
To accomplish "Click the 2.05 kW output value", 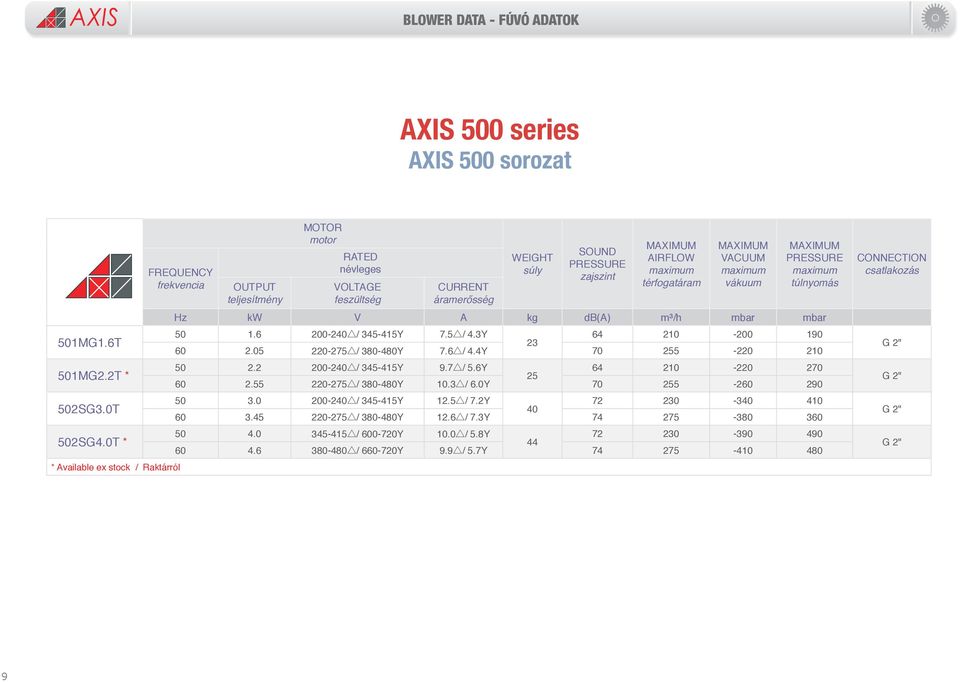I will [255, 351].
